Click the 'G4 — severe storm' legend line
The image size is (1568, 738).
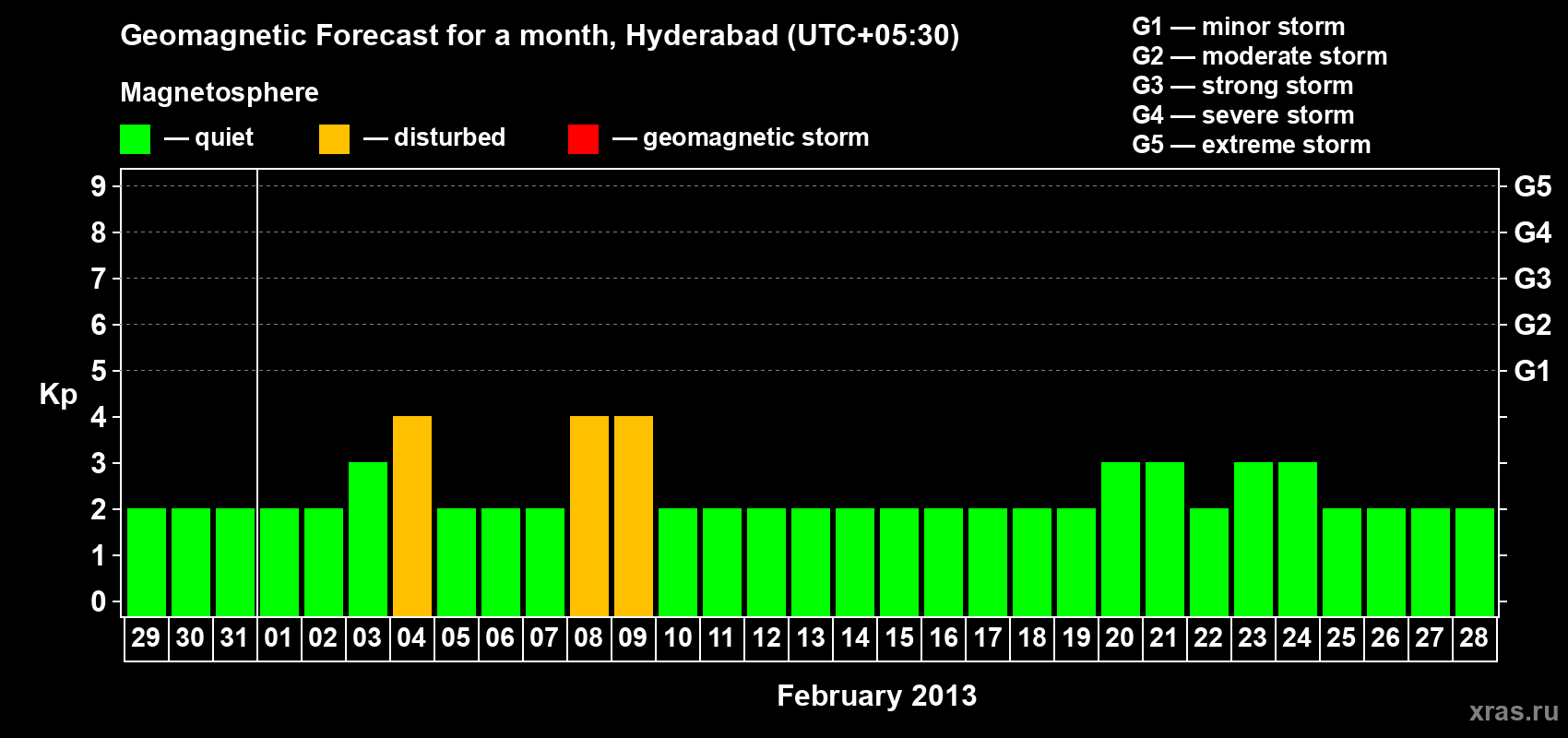[1242, 115]
